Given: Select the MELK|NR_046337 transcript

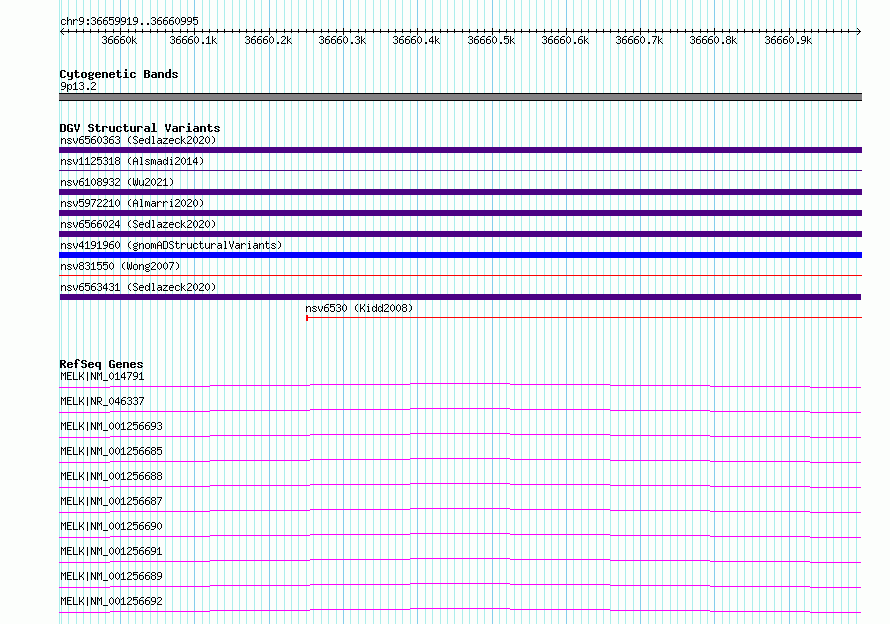Looking at the screenshot, I should click(102, 401).
